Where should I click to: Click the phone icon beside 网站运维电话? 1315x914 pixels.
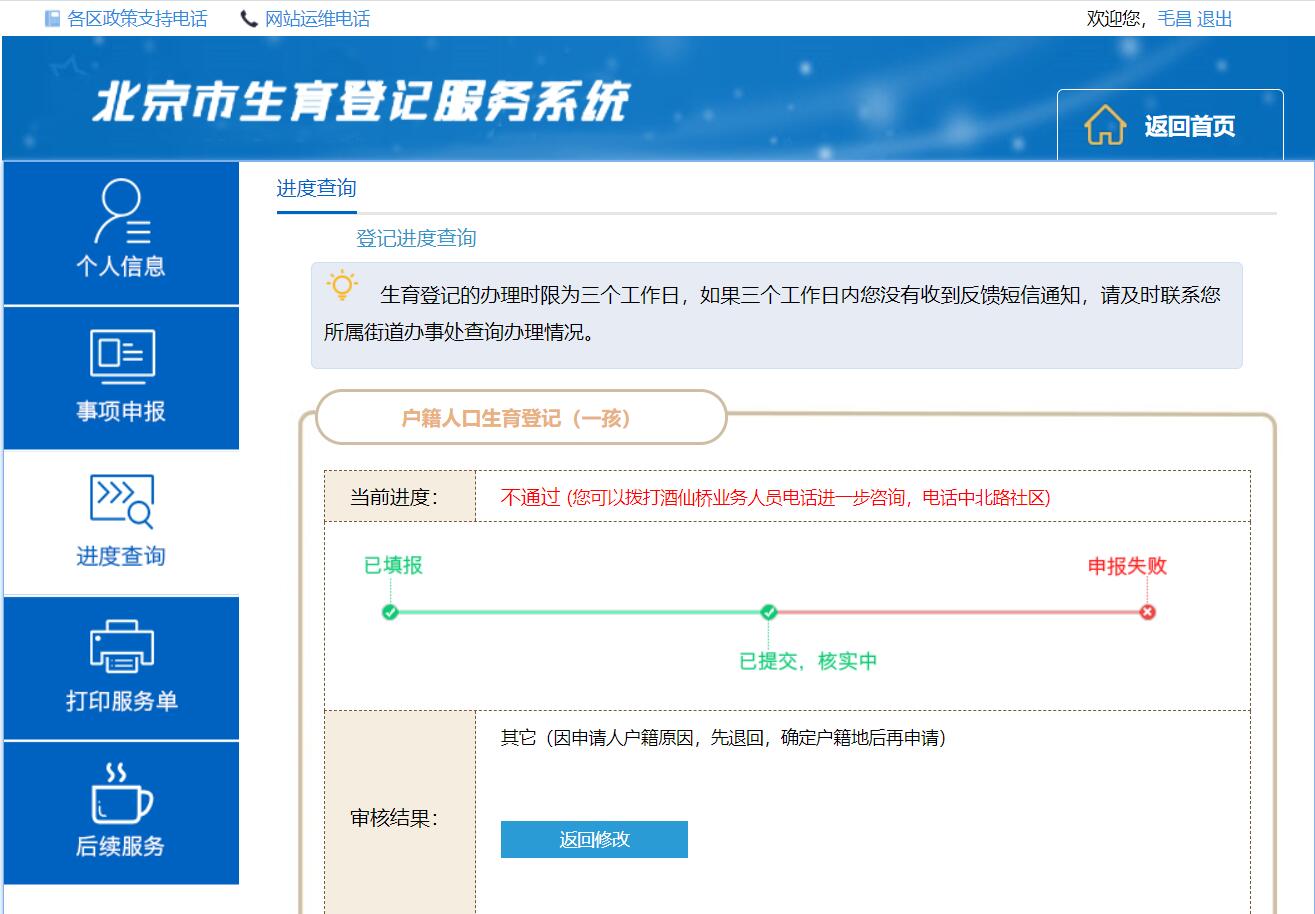point(249,19)
